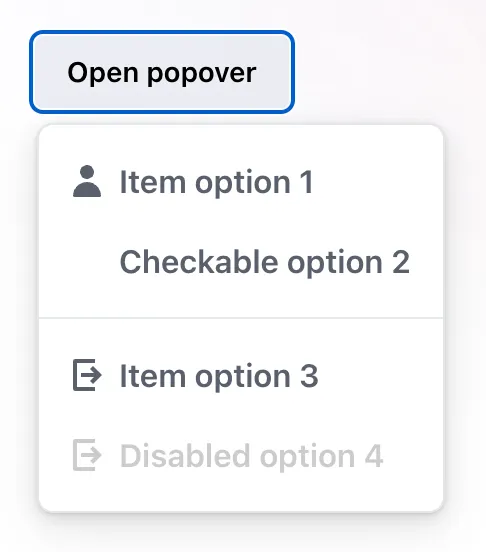This screenshot has width=486, height=552.
Task: Choose the Item option 3 label
Action: pyautogui.click(x=219, y=376)
